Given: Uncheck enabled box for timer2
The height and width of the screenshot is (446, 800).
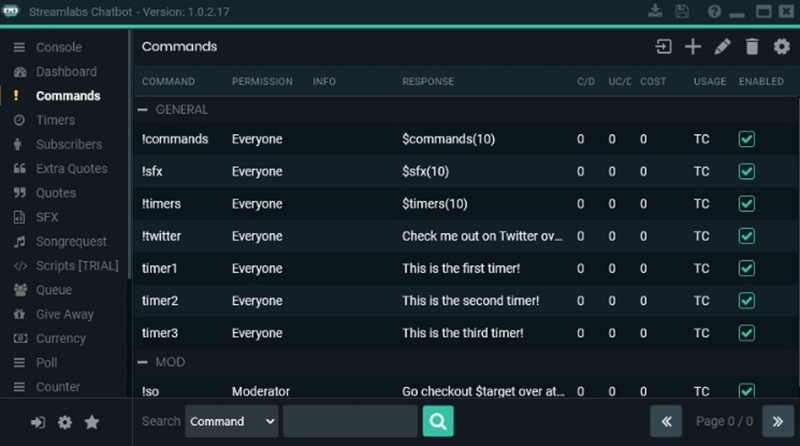Looking at the screenshot, I should coord(747,301).
